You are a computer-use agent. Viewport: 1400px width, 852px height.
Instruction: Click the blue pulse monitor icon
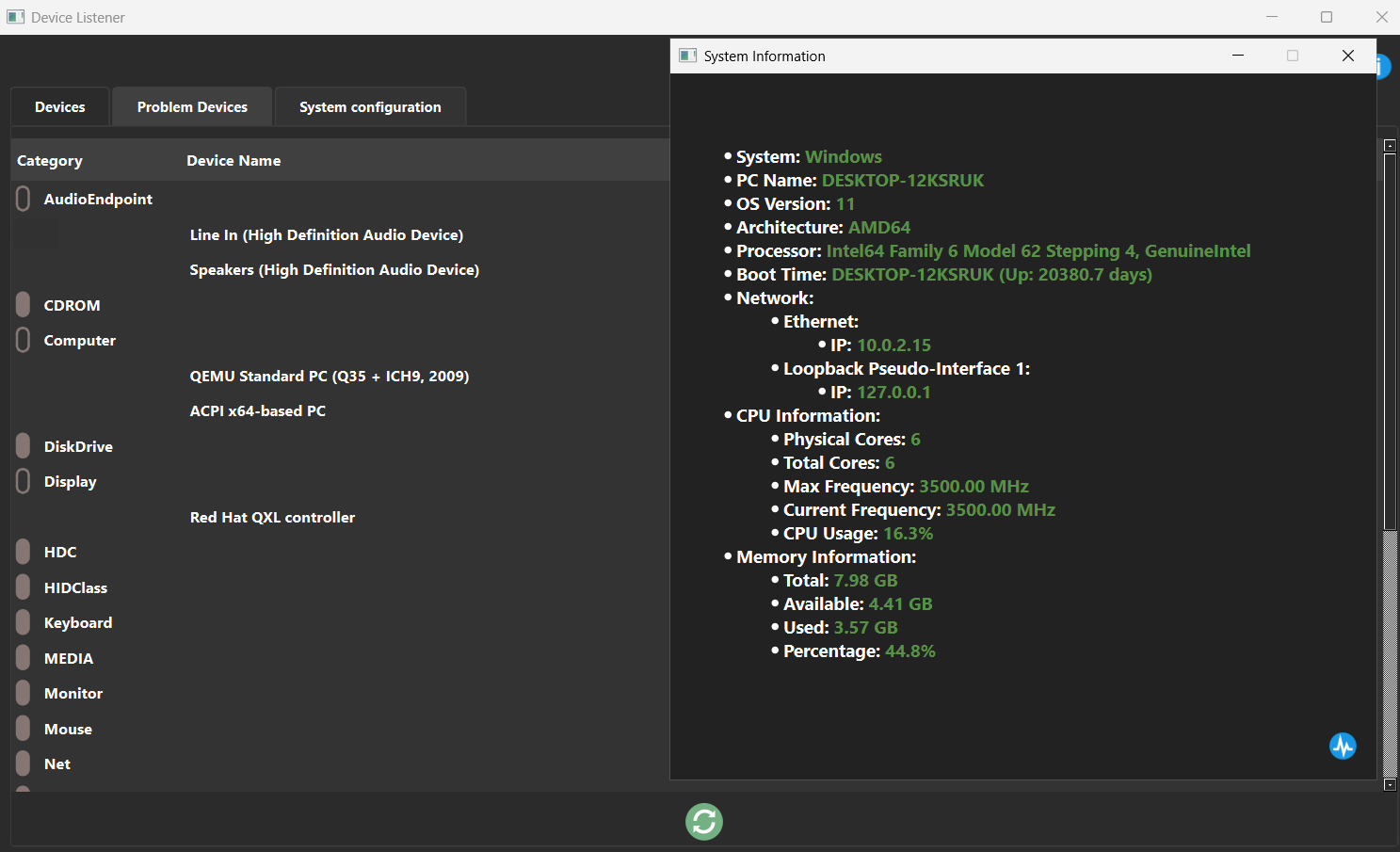[1342, 746]
